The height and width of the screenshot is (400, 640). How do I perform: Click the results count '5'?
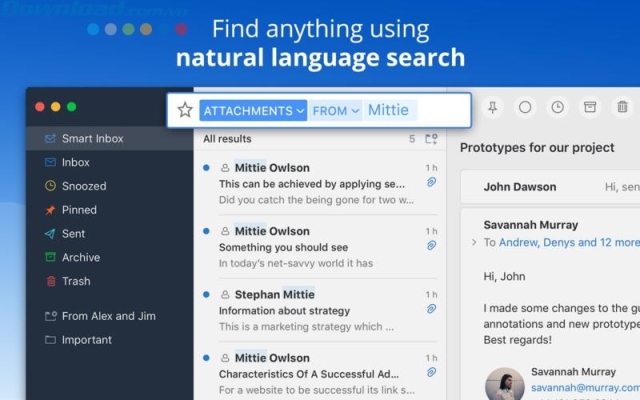coord(412,139)
